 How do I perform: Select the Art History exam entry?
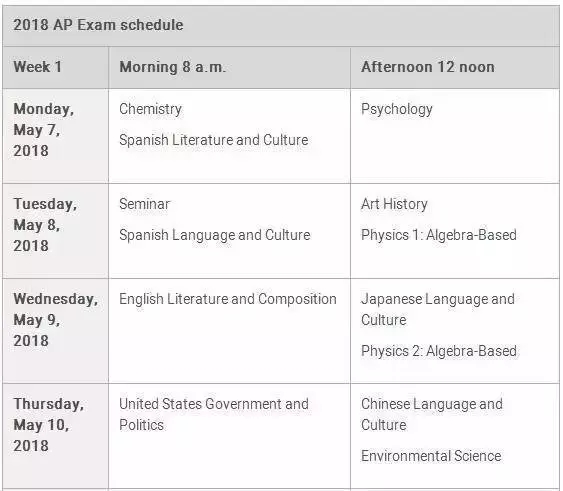pos(394,204)
